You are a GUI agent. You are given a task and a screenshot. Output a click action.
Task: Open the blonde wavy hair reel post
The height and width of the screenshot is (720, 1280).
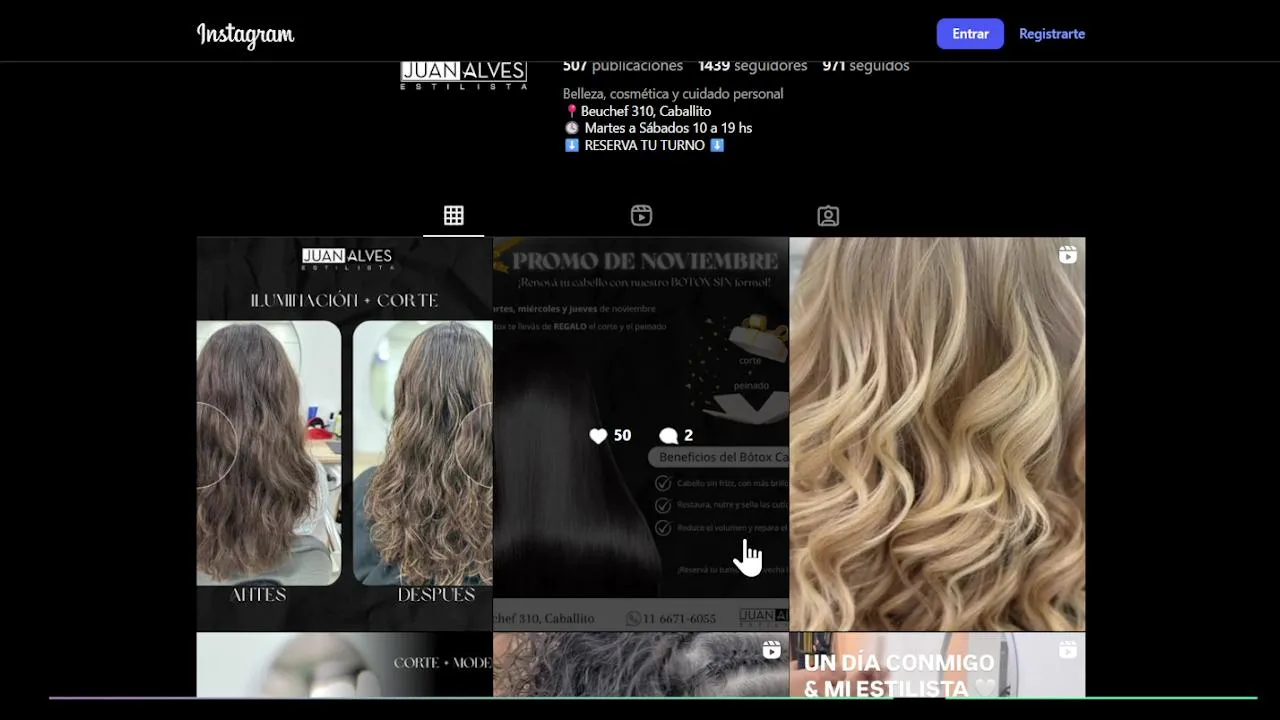[937, 434]
